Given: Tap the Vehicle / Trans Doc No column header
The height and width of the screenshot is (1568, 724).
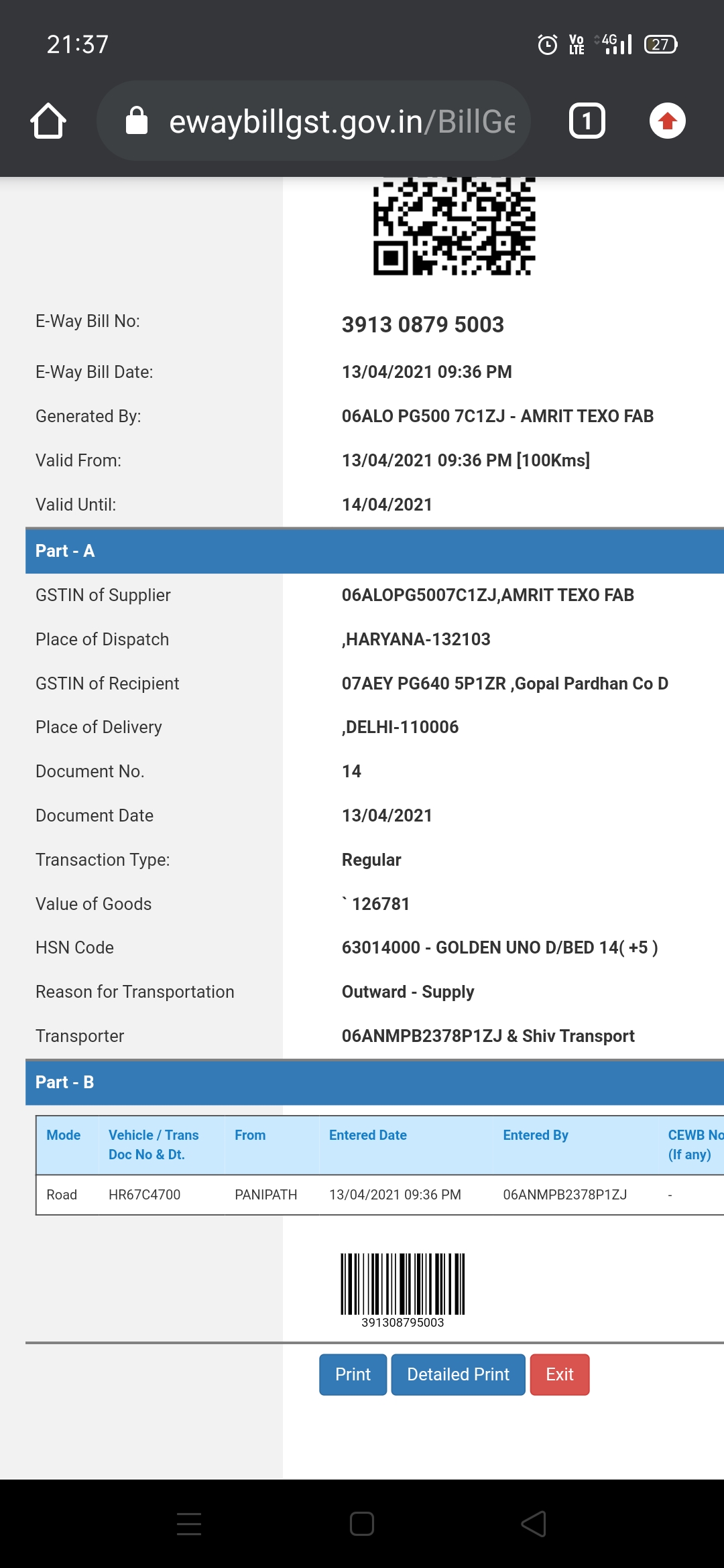Looking at the screenshot, I should click(154, 1145).
